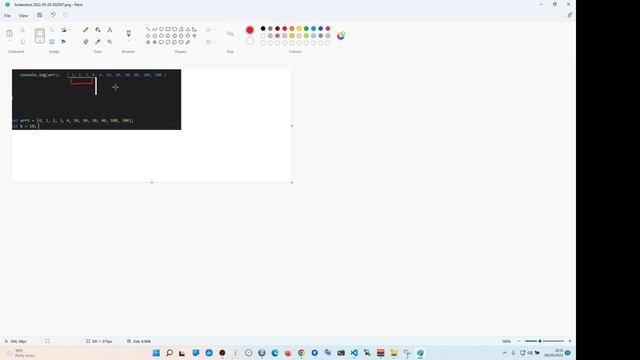Click the Crop image icon
Screen dimensions: 640x360
point(52,30)
